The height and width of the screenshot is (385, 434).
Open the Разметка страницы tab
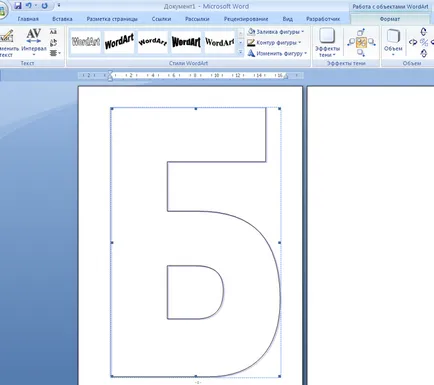click(x=112, y=19)
